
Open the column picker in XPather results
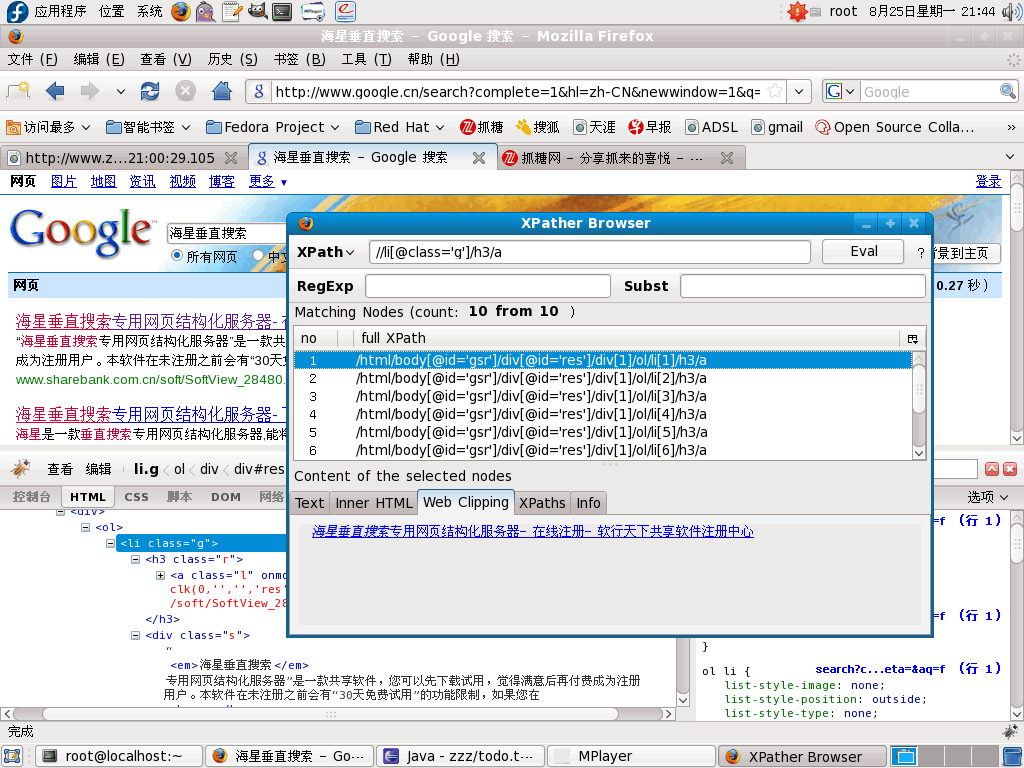coord(913,338)
